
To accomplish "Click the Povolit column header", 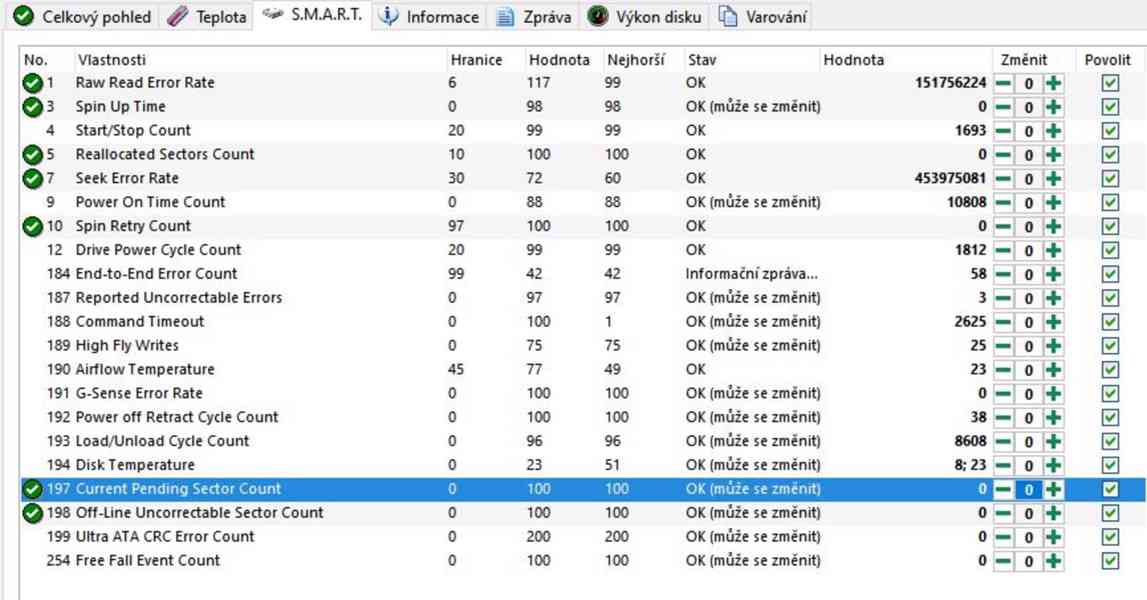I will 1107,60.
